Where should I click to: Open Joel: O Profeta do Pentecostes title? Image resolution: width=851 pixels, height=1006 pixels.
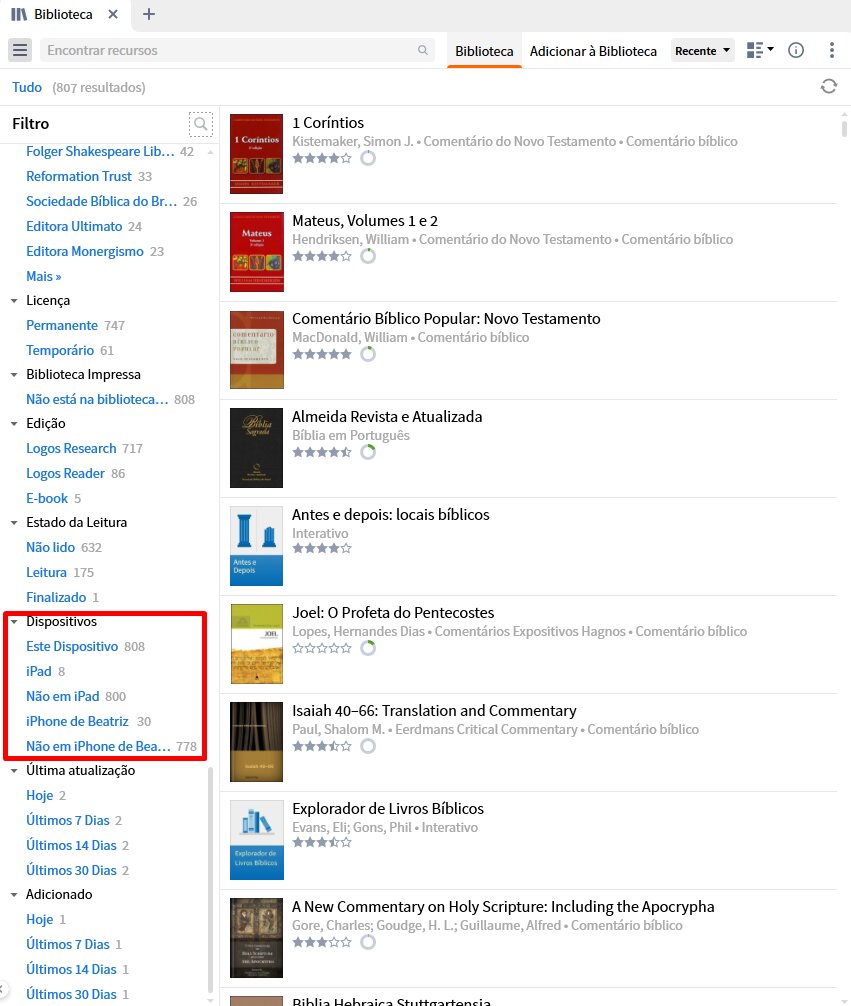point(393,613)
